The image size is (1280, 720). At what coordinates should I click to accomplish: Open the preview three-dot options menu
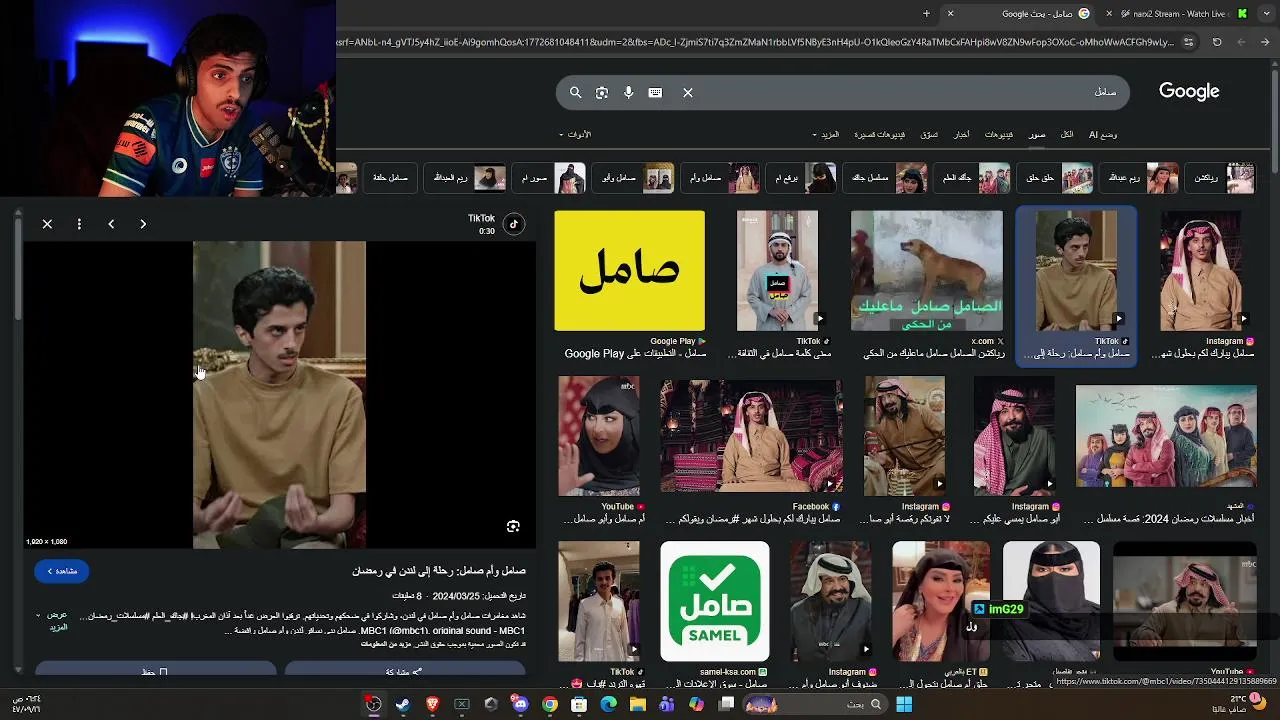coord(79,224)
